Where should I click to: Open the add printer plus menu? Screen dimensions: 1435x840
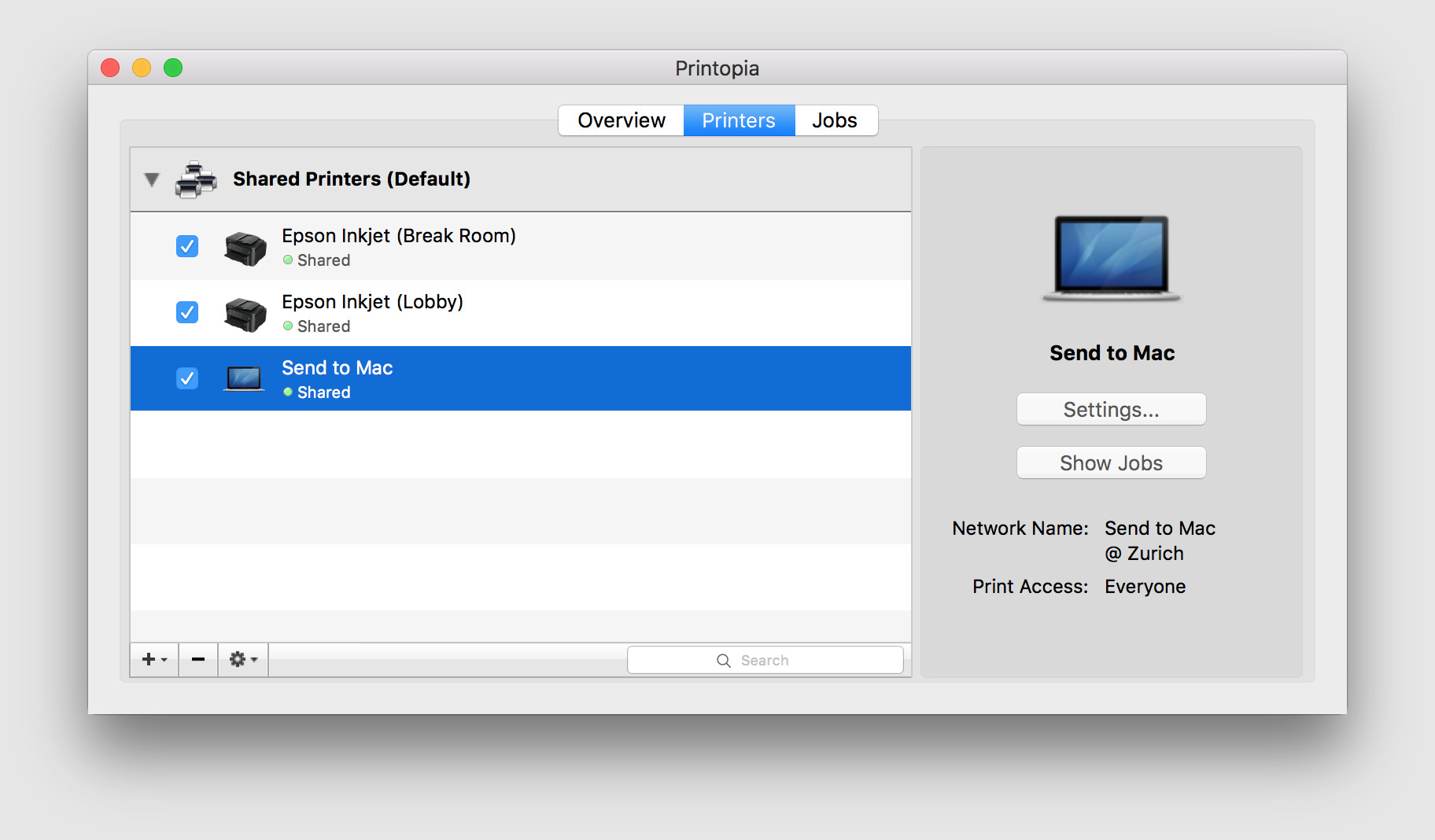click(154, 659)
